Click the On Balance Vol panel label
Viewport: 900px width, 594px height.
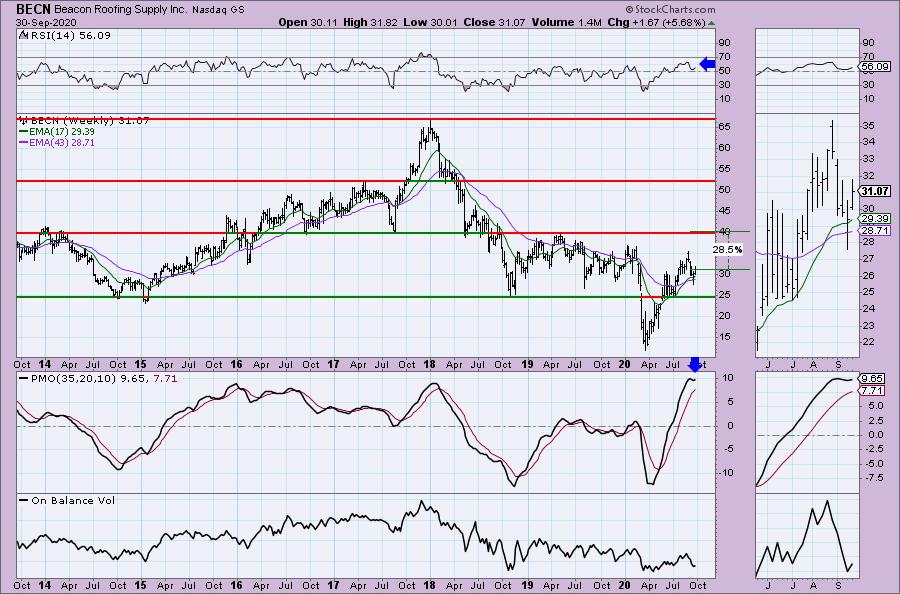point(67,500)
